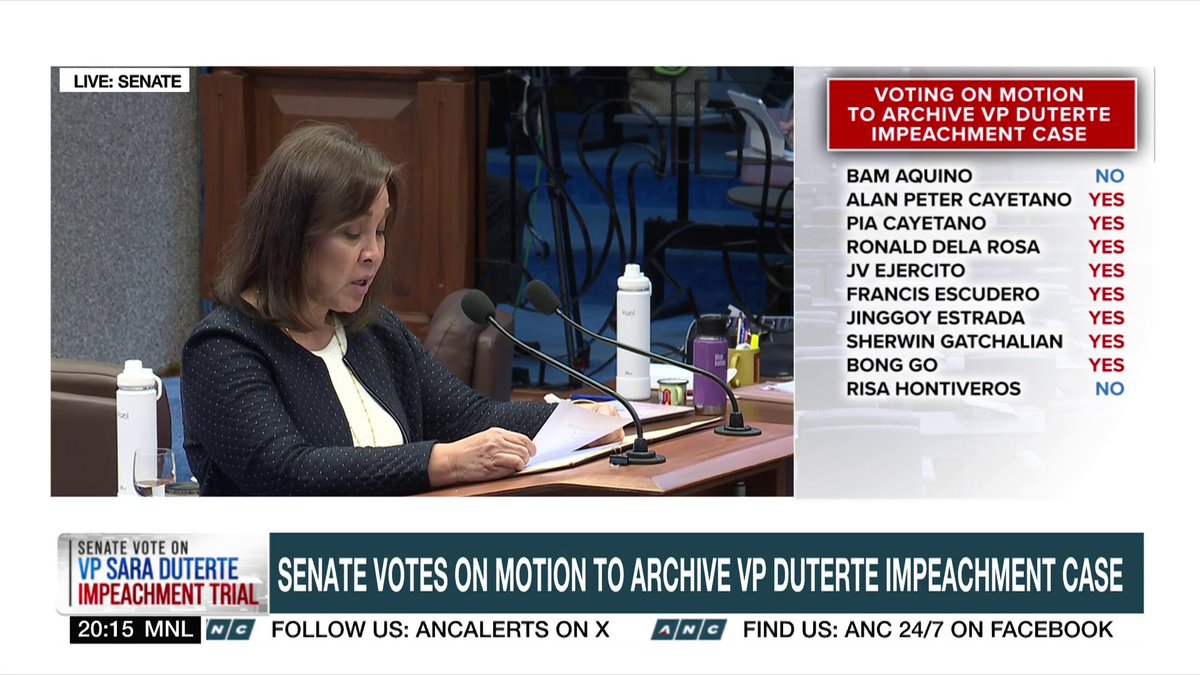
Task: Select the name FRANCIS ESCUDERO
Action: pyautogui.click(x=943, y=294)
